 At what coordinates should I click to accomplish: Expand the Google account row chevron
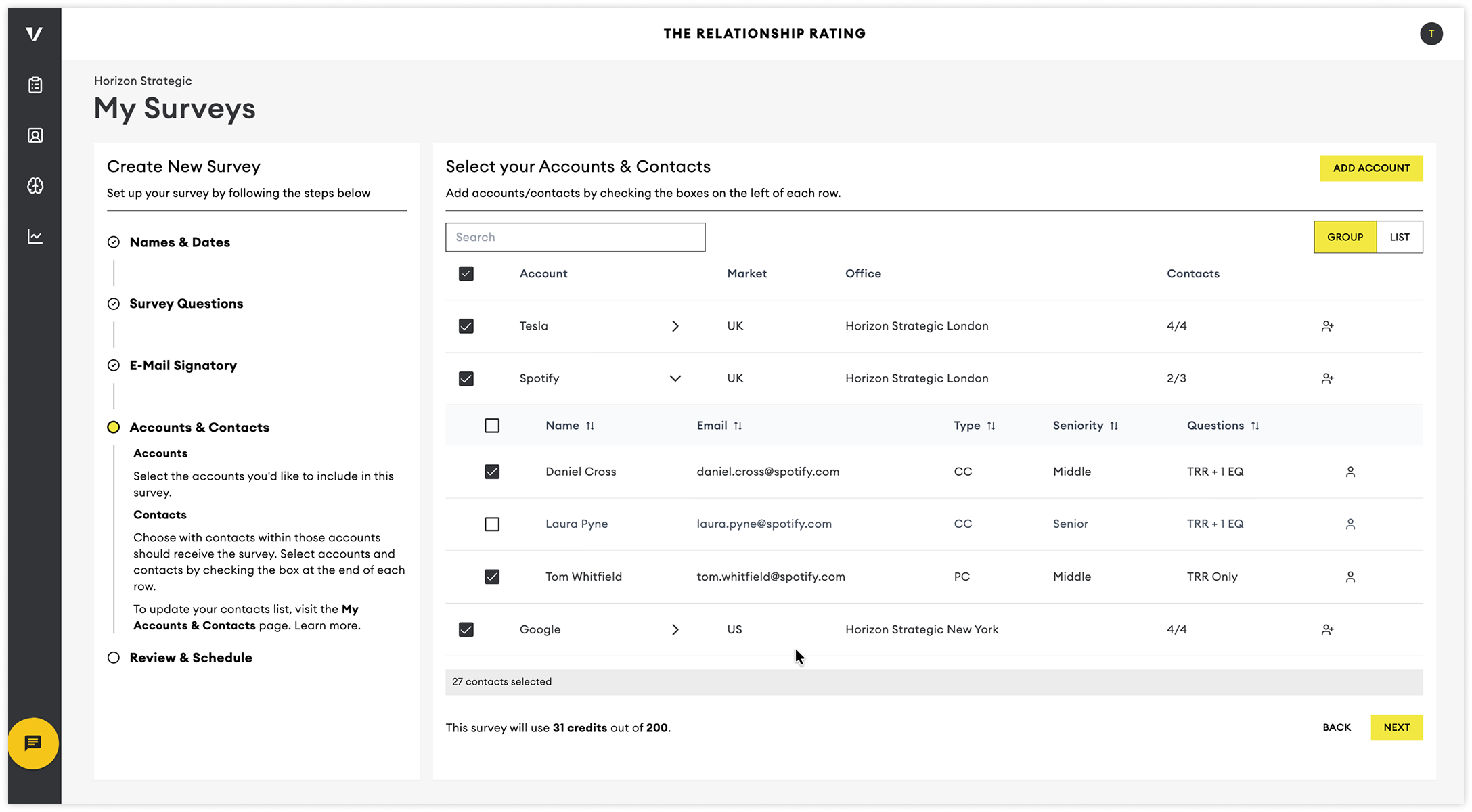pos(675,629)
